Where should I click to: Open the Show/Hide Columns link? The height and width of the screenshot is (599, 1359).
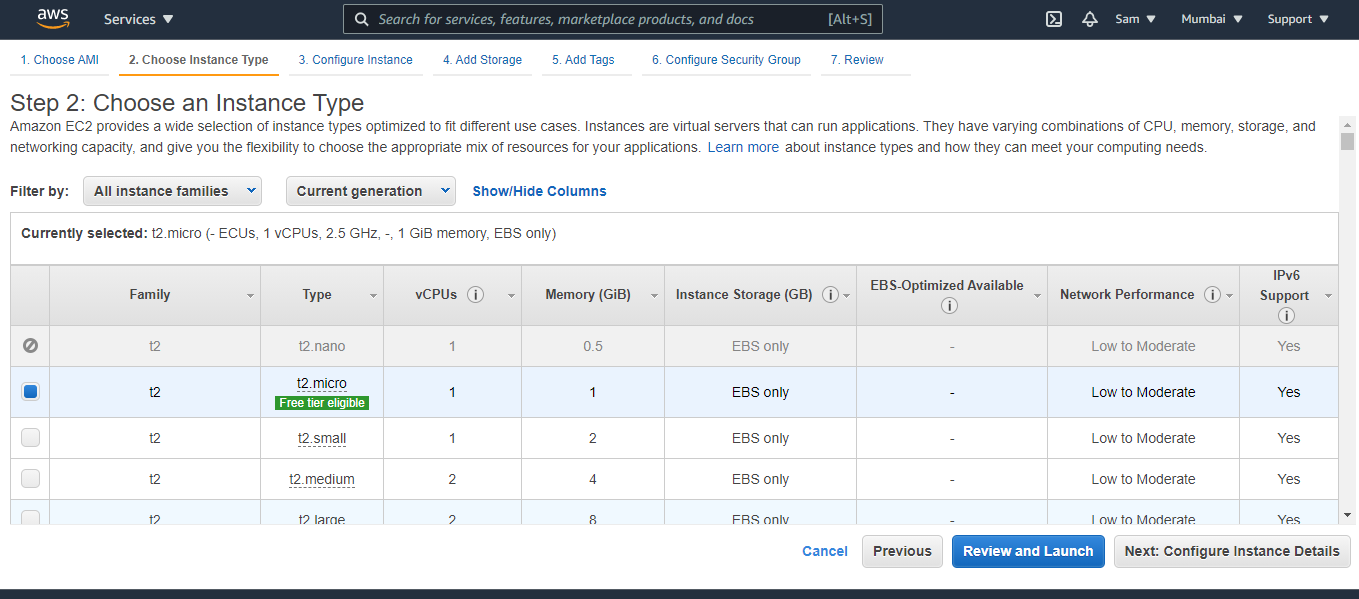point(539,190)
